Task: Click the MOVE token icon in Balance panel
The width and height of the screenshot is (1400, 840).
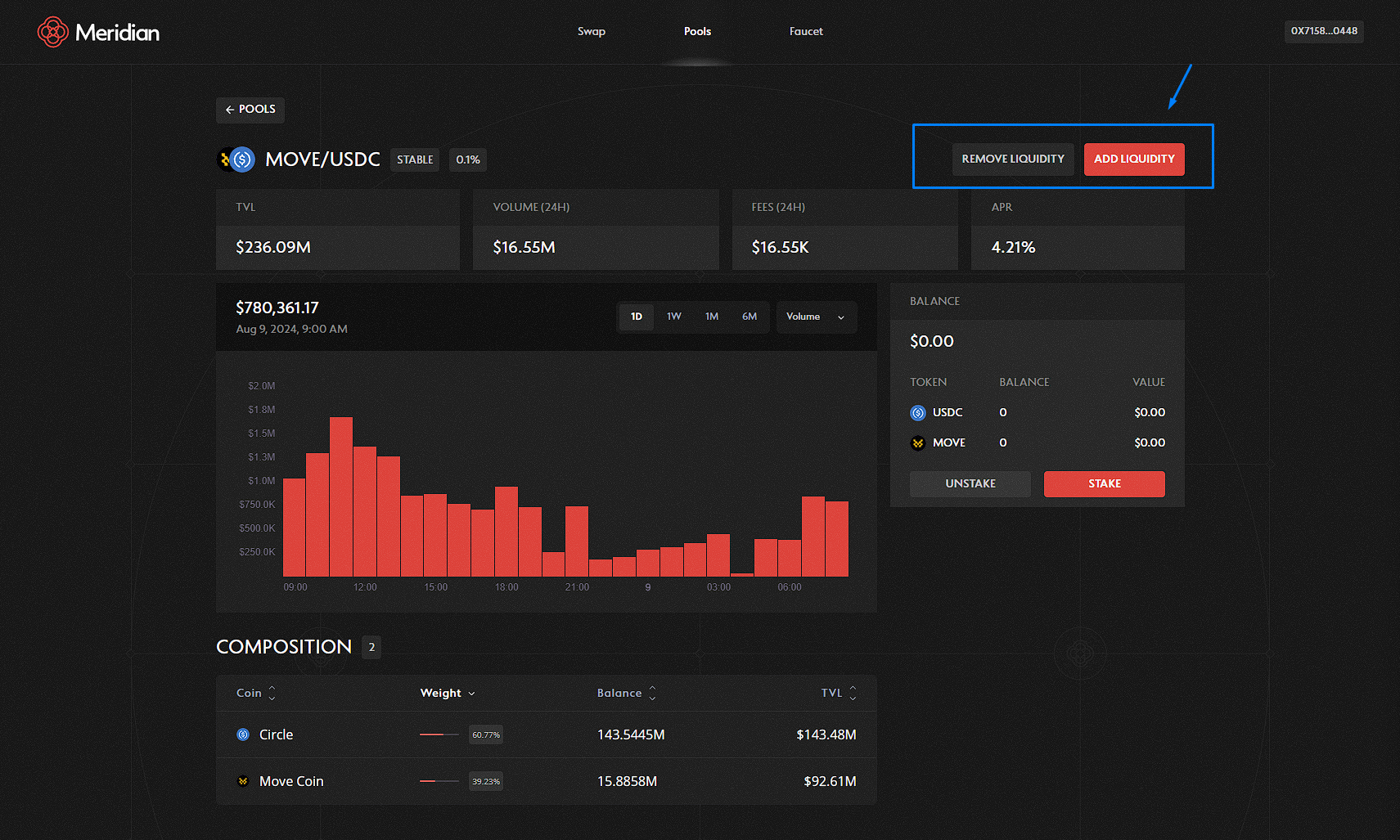Action: click(x=918, y=443)
